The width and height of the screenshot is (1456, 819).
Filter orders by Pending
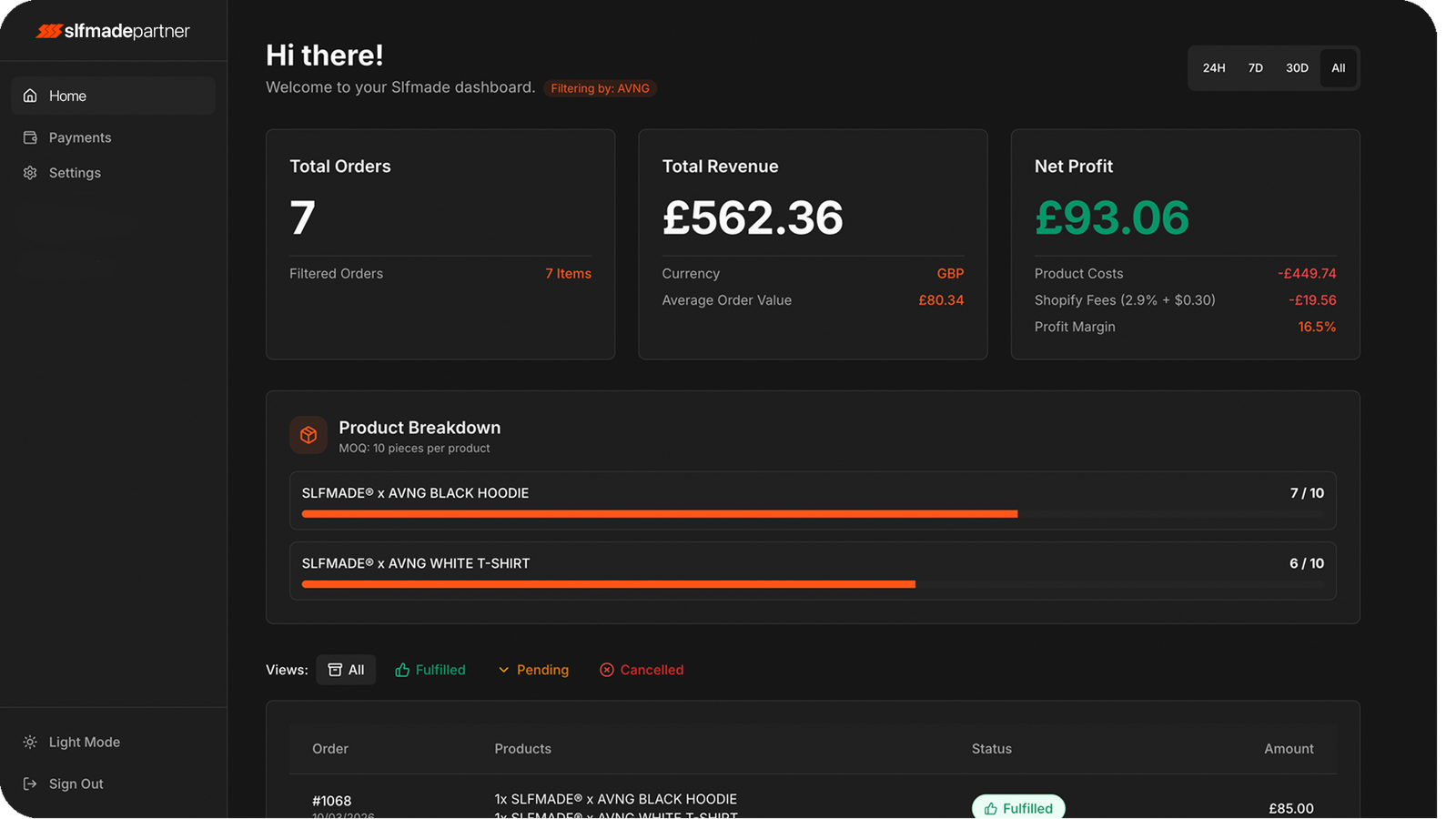(x=533, y=670)
